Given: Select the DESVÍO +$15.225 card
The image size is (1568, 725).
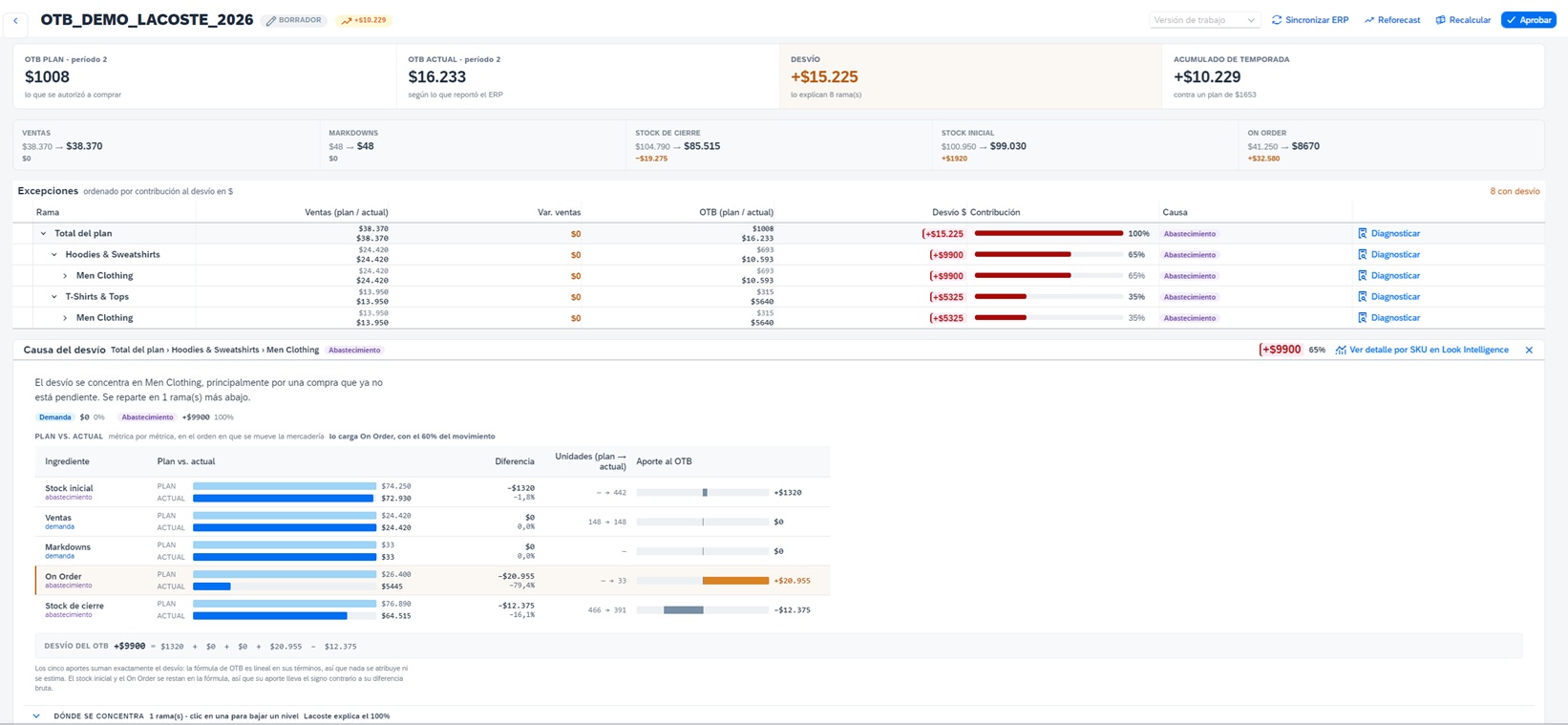Looking at the screenshot, I should [971, 76].
